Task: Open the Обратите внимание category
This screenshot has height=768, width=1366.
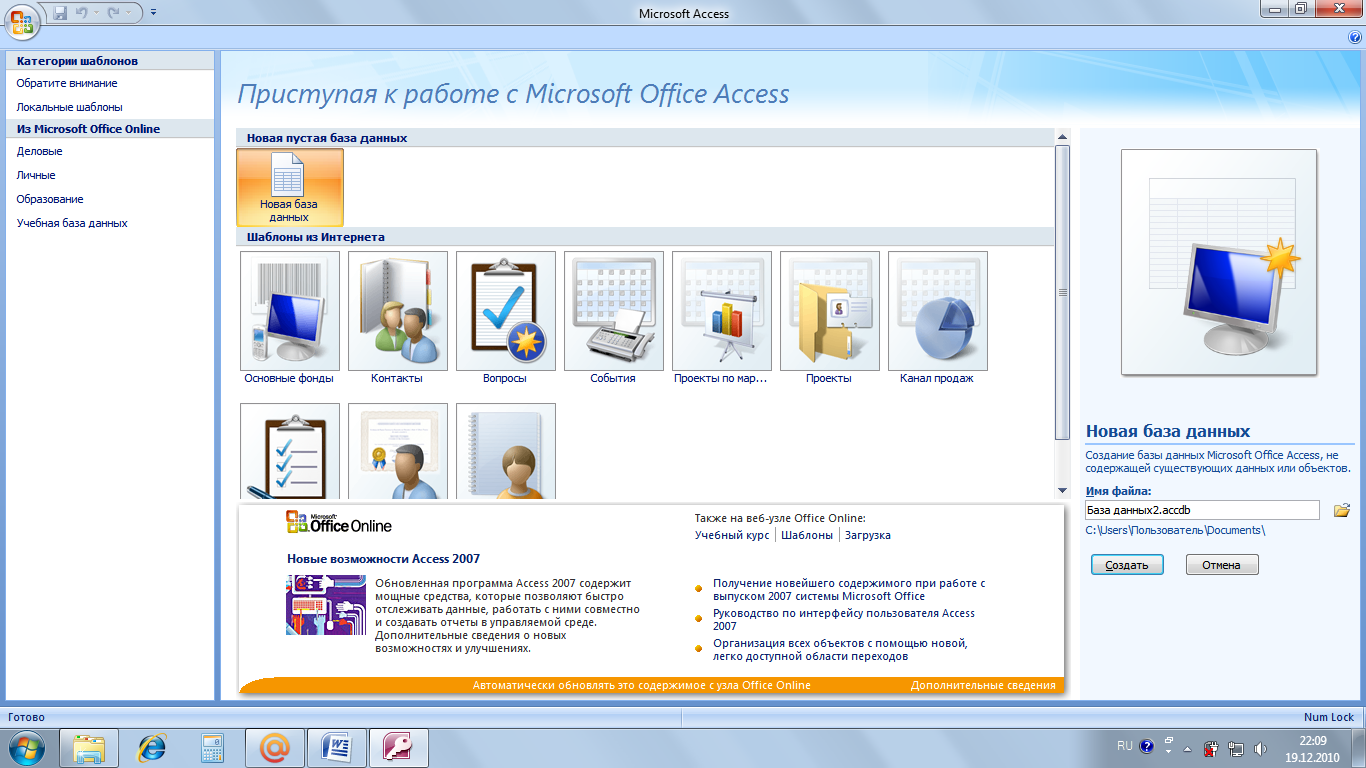Action: 67,83
